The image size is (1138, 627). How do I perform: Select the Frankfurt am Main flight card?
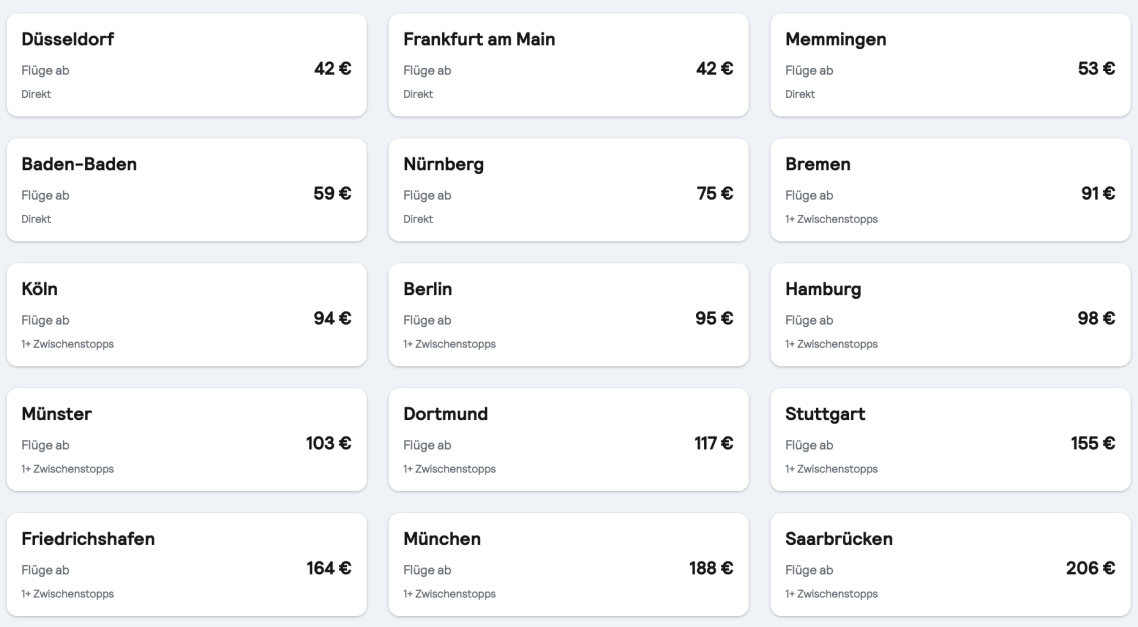(x=568, y=65)
